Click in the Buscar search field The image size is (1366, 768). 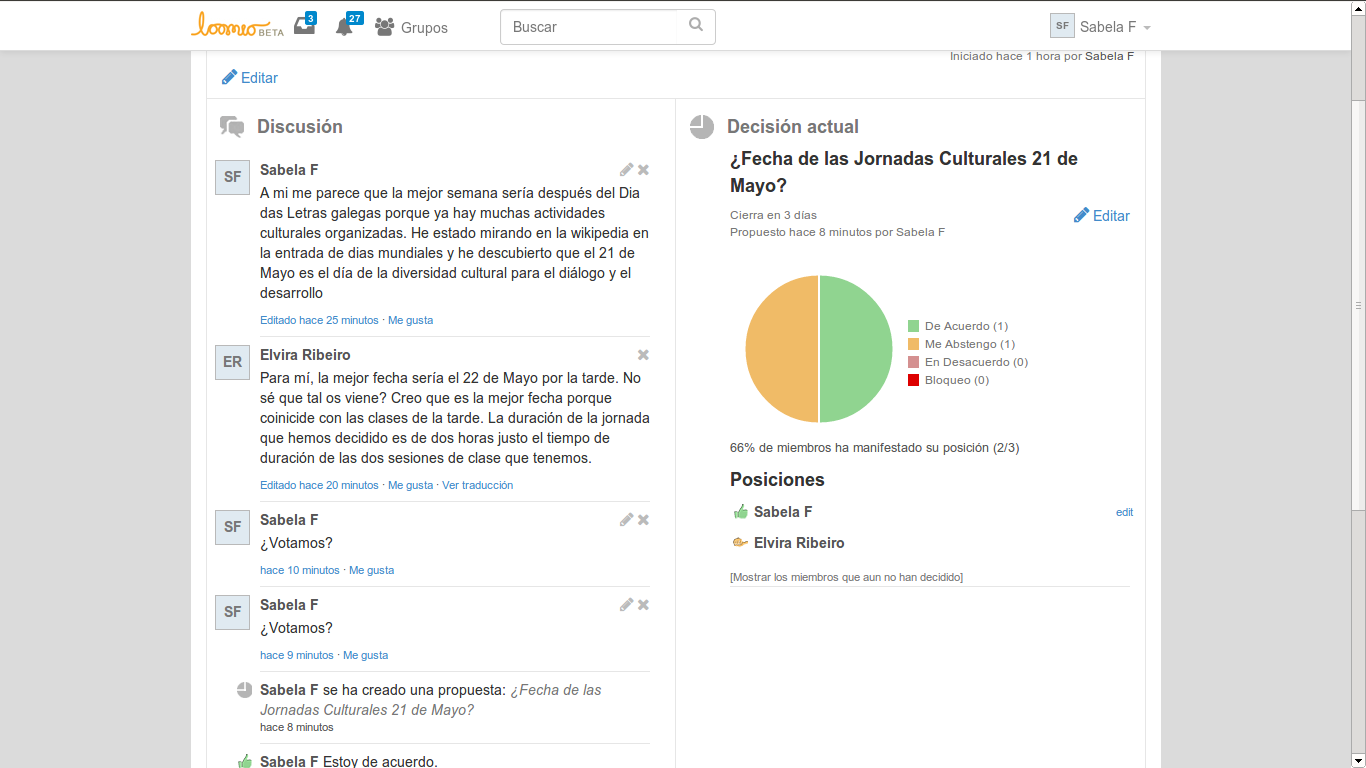click(x=595, y=27)
